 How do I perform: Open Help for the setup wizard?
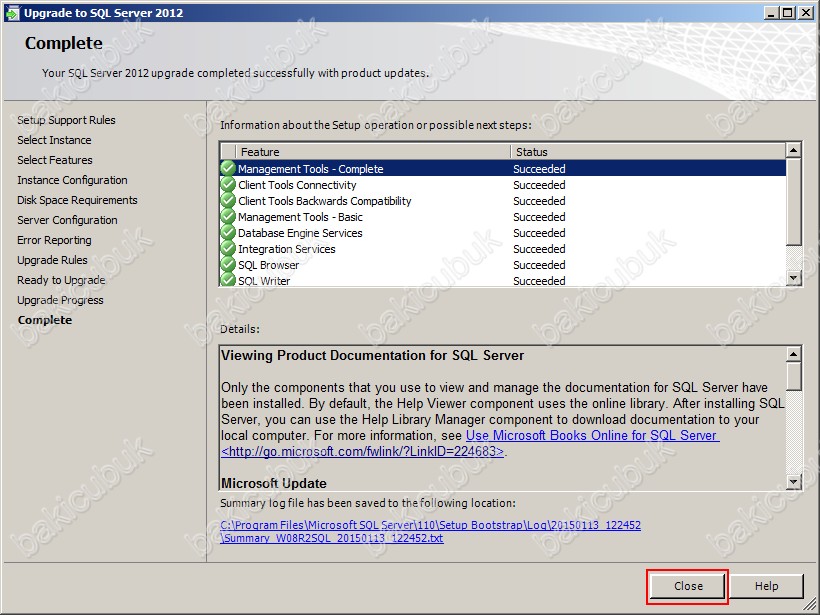tap(766, 586)
